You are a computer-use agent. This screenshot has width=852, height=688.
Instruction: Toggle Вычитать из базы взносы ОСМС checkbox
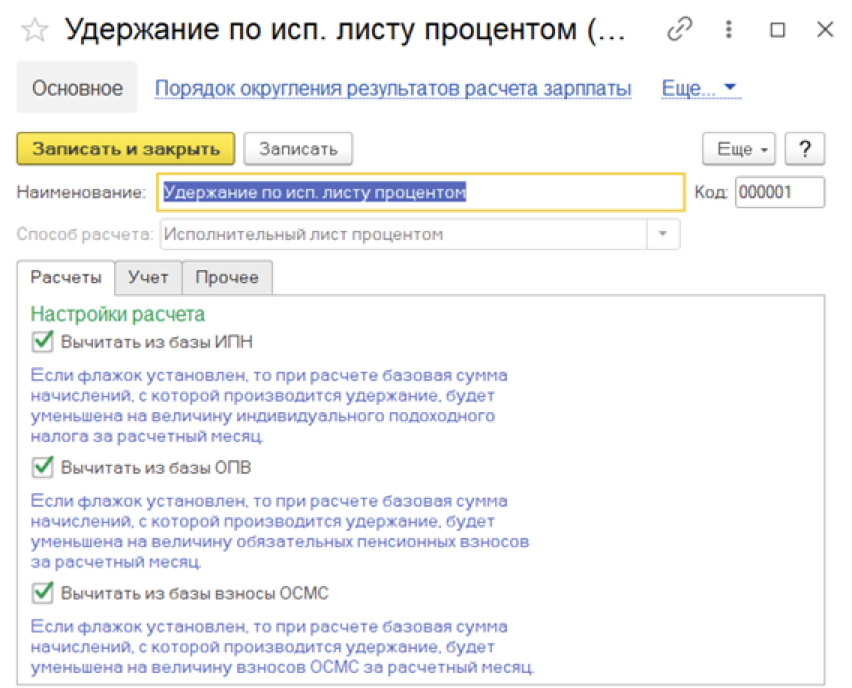[x=42, y=592]
